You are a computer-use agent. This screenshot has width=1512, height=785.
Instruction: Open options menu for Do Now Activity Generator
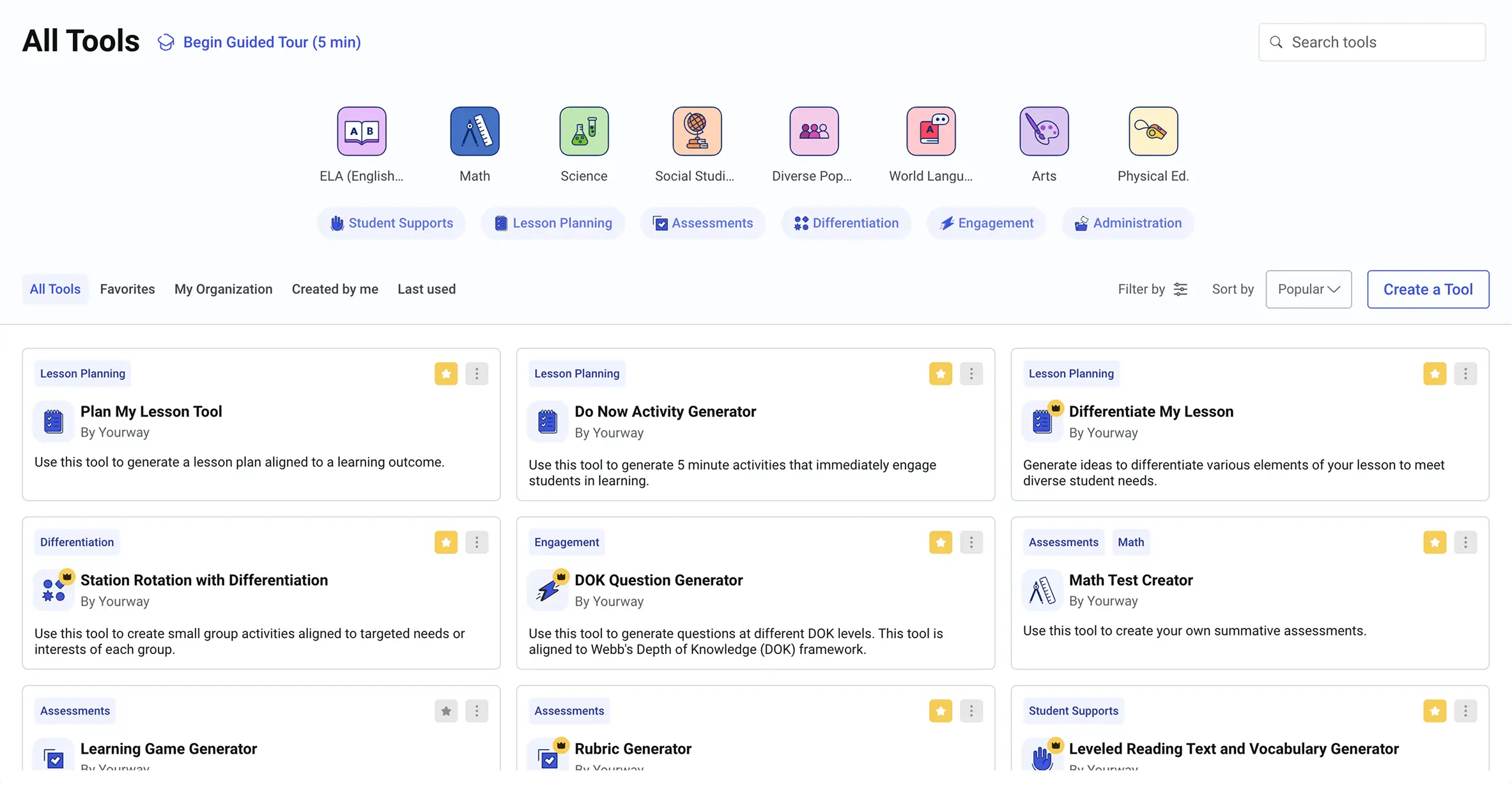(x=971, y=374)
